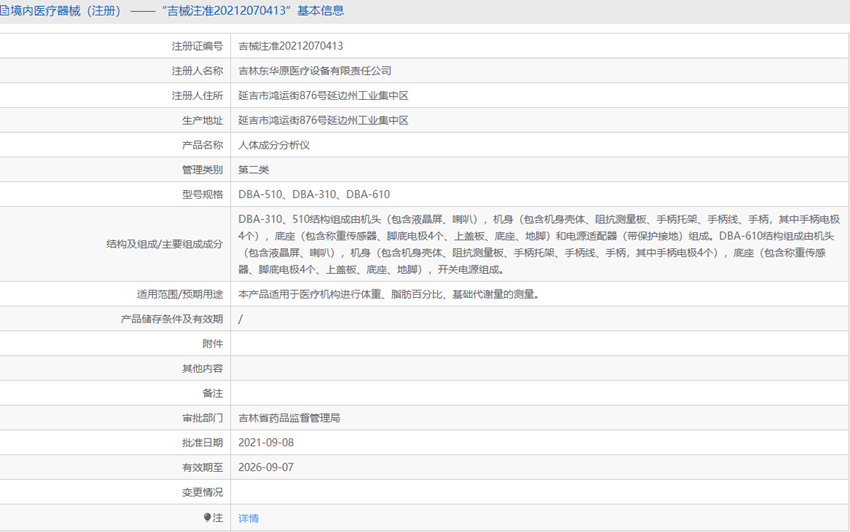Click the label 变更情况
This screenshot has height=532, width=850.
pos(202,492)
